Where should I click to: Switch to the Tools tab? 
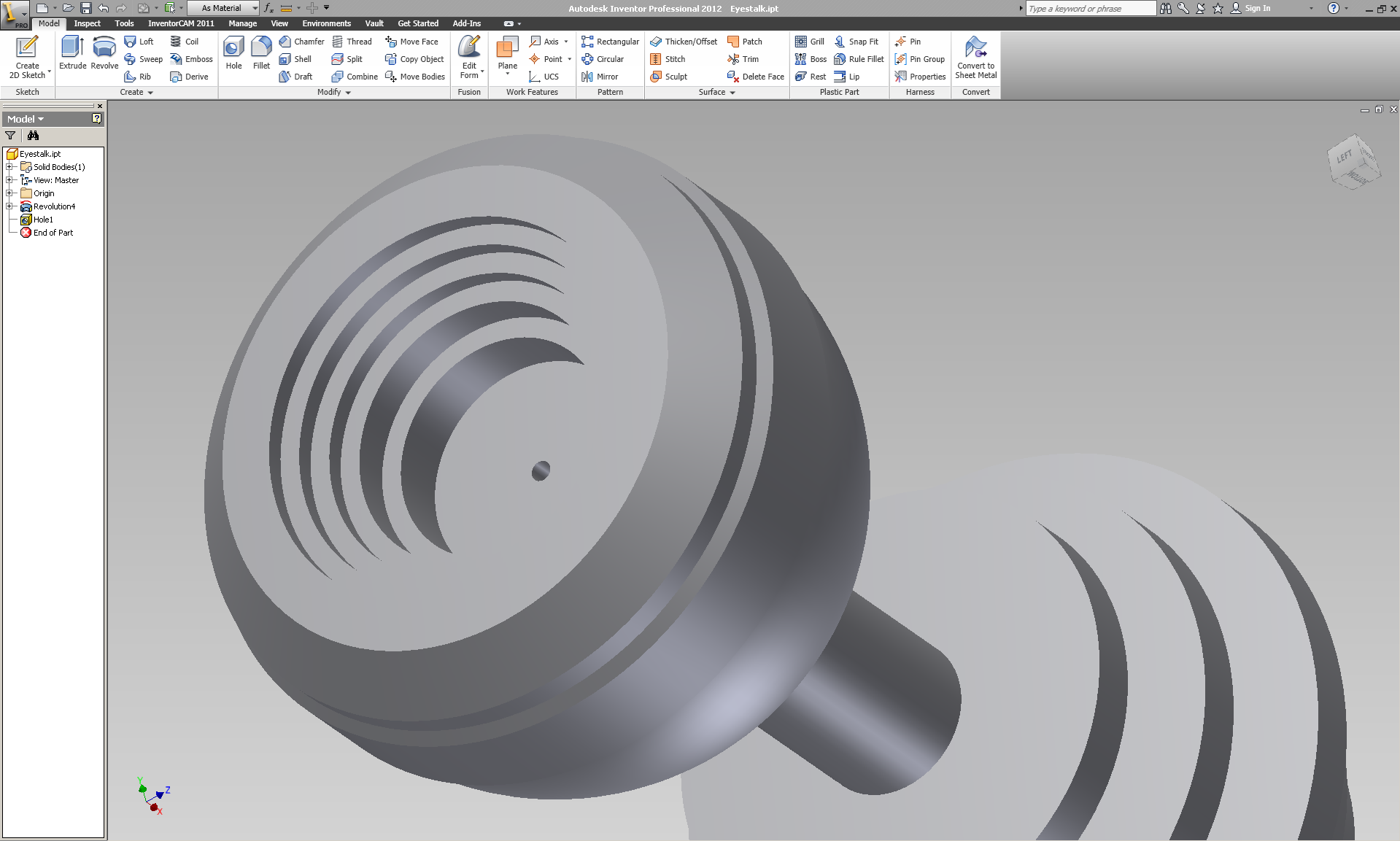(x=124, y=23)
